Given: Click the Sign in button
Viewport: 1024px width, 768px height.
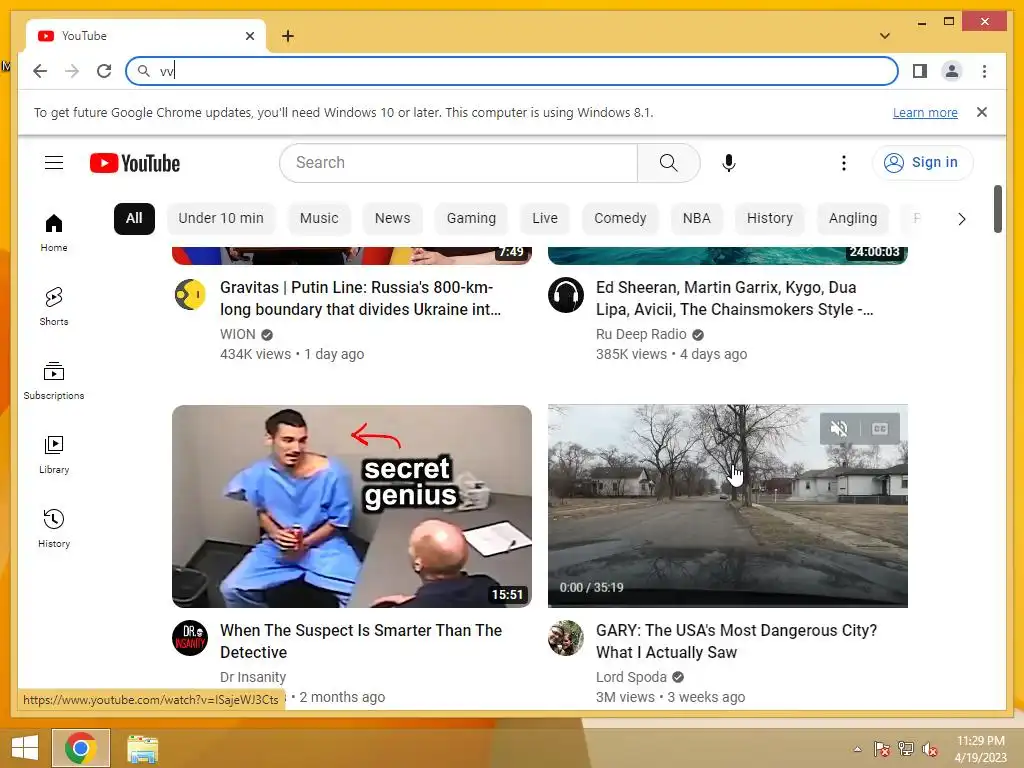Looking at the screenshot, I should pos(922,163).
